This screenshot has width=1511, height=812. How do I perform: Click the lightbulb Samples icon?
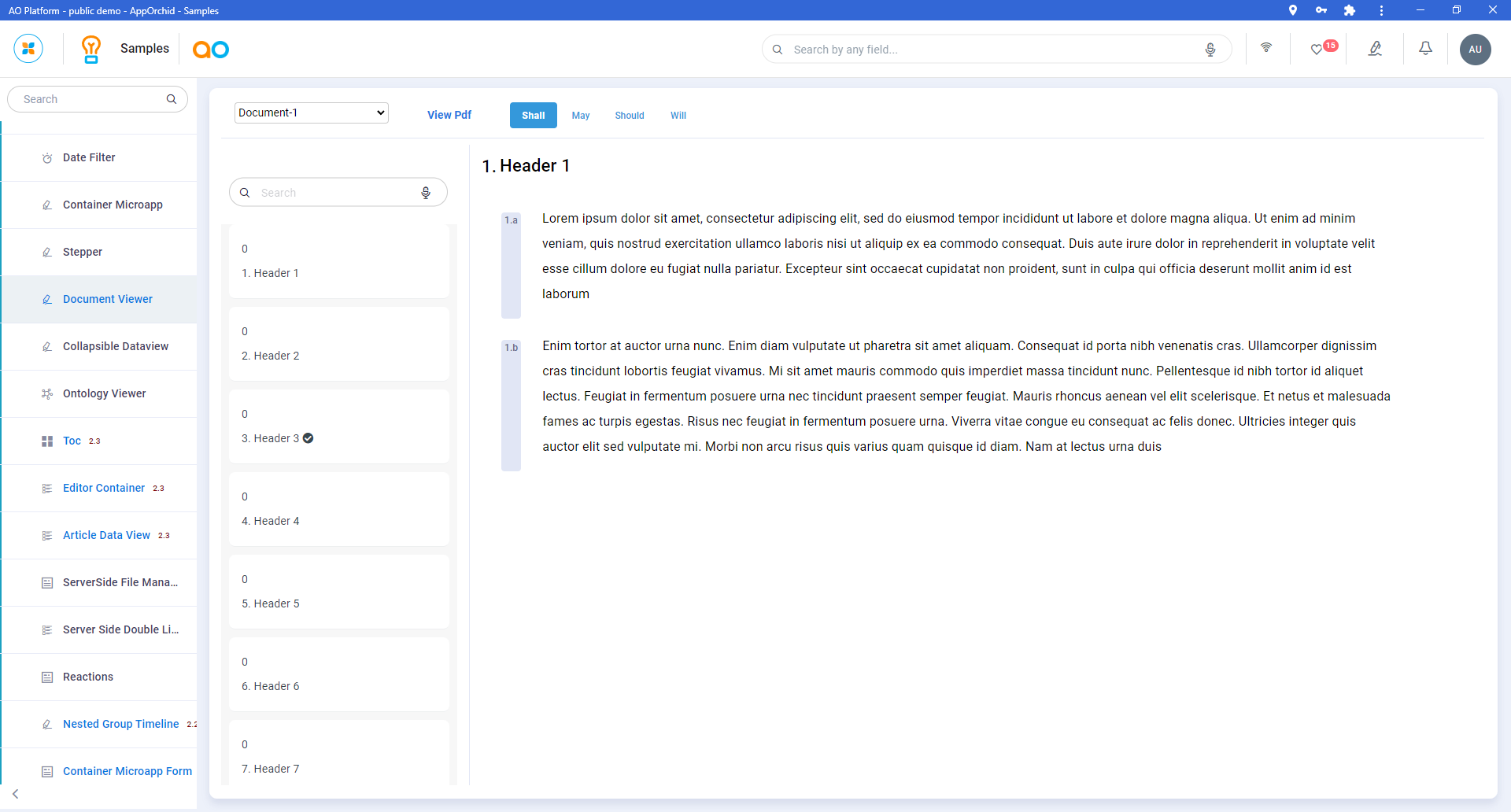(x=91, y=49)
